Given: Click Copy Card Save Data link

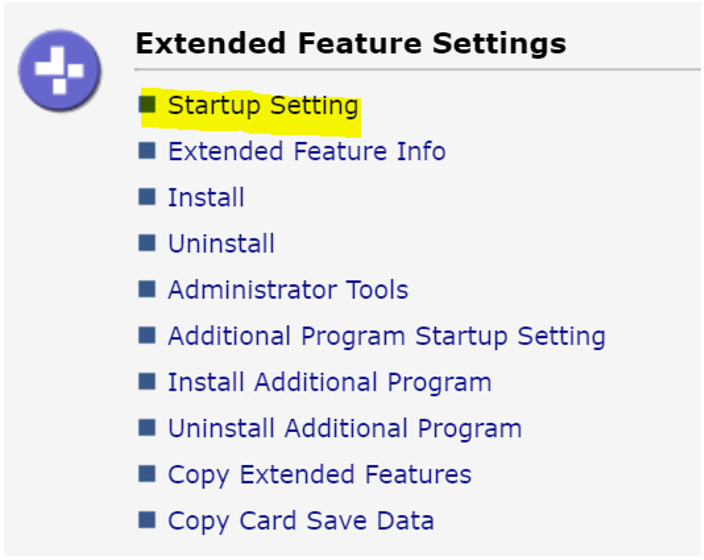Looking at the screenshot, I should click(300, 520).
